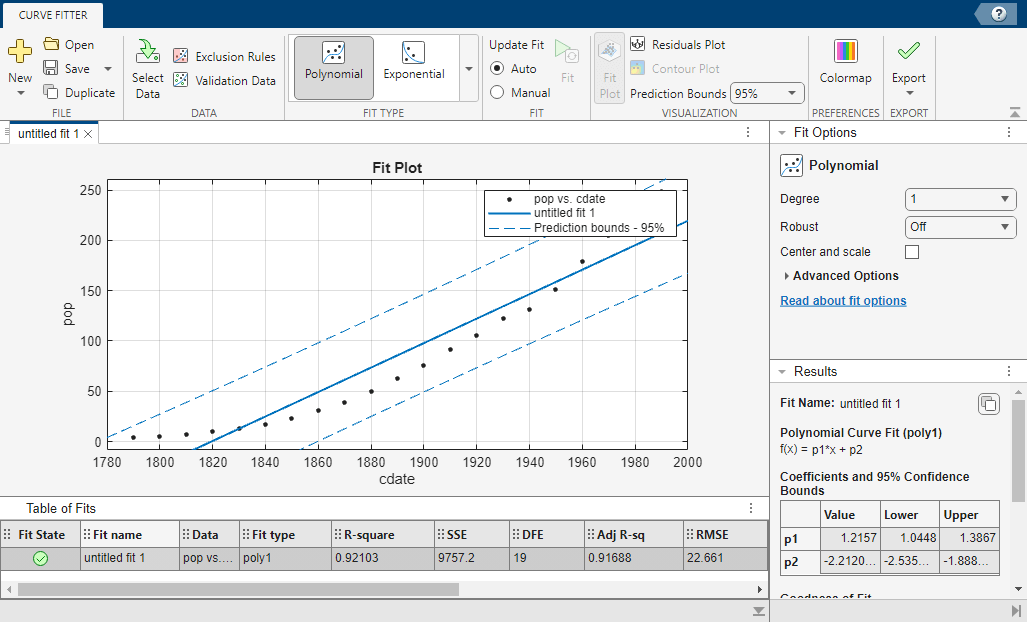Click the CURVE FITTER ribbon tab
Image resolution: width=1027 pixels, height=622 pixels.
53,15
